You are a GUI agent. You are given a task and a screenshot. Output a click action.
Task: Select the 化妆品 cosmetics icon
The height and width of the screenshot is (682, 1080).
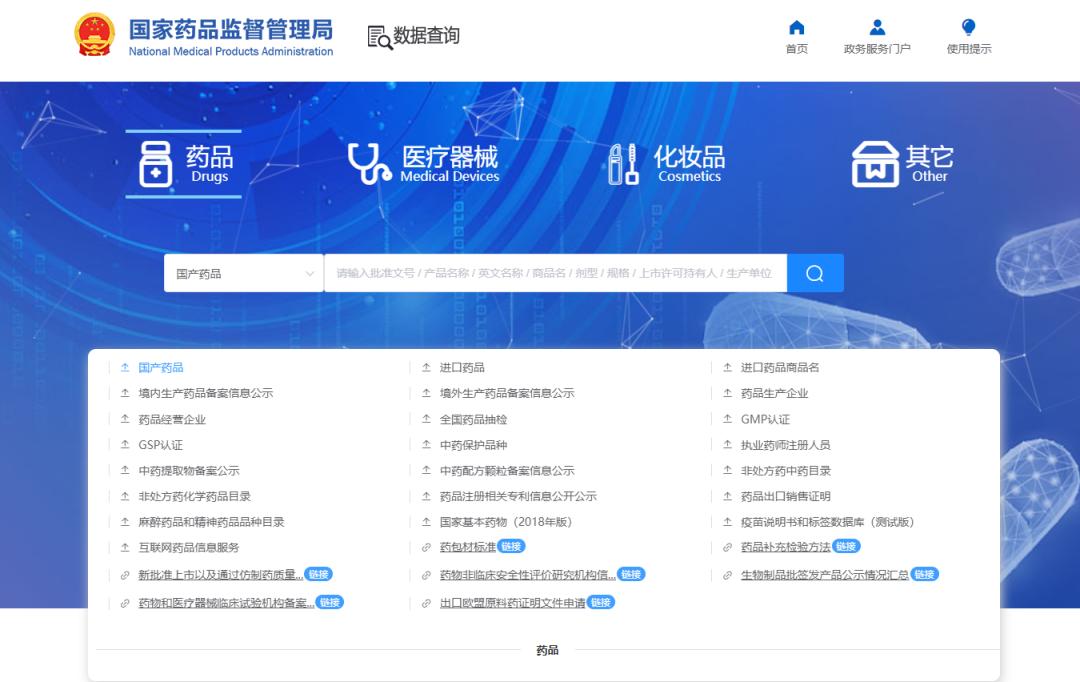point(624,164)
